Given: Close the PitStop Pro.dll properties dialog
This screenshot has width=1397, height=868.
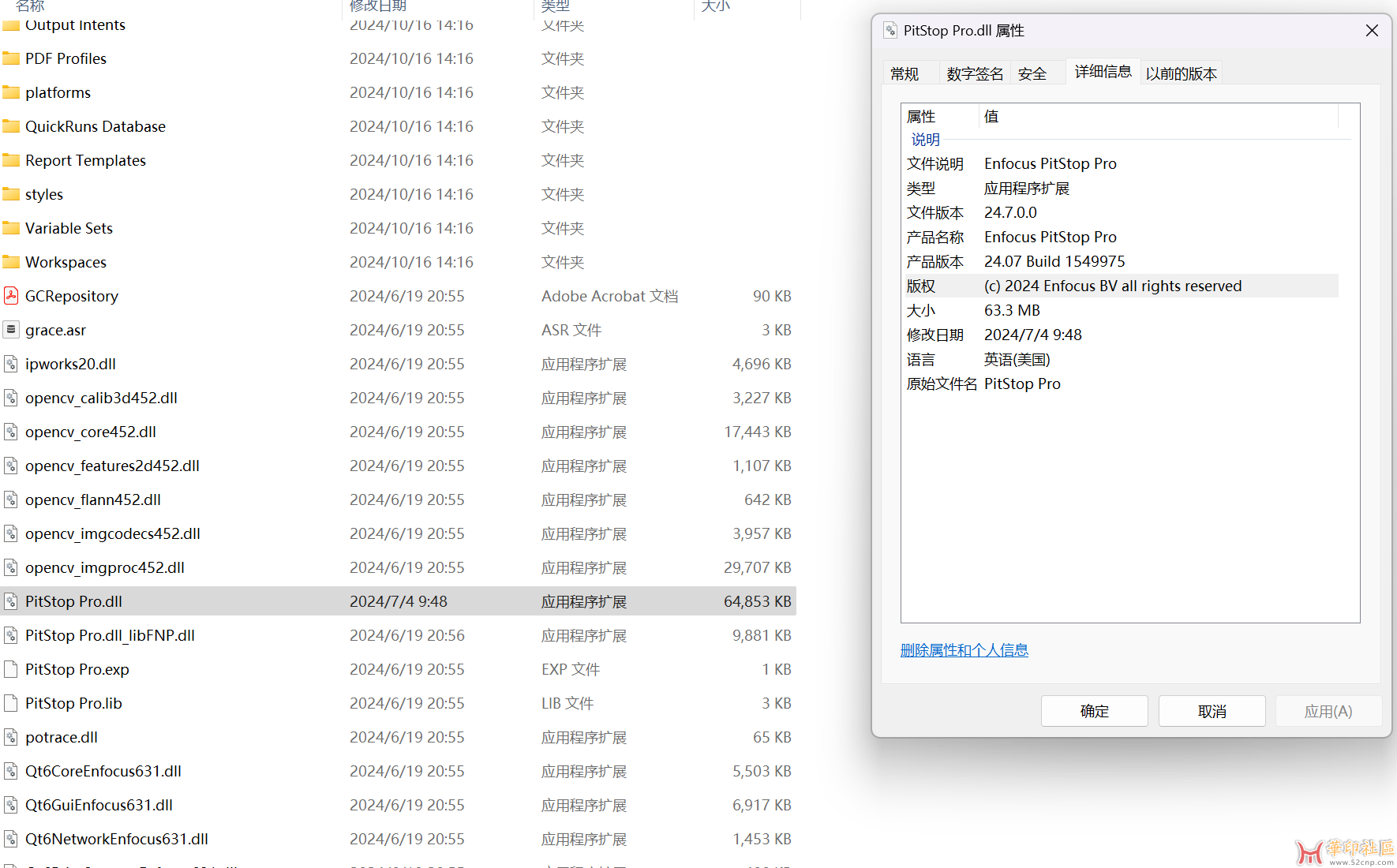Looking at the screenshot, I should tap(1372, 30).
